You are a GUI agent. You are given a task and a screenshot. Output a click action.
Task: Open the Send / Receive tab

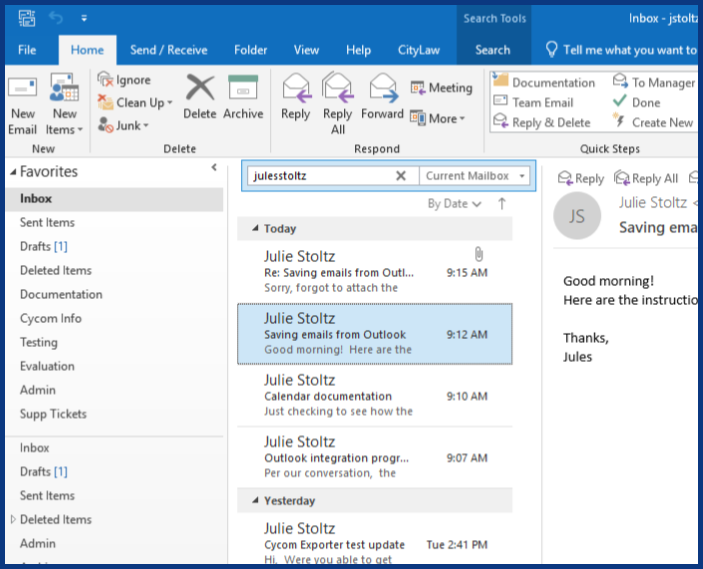click(x=169, y=50)
